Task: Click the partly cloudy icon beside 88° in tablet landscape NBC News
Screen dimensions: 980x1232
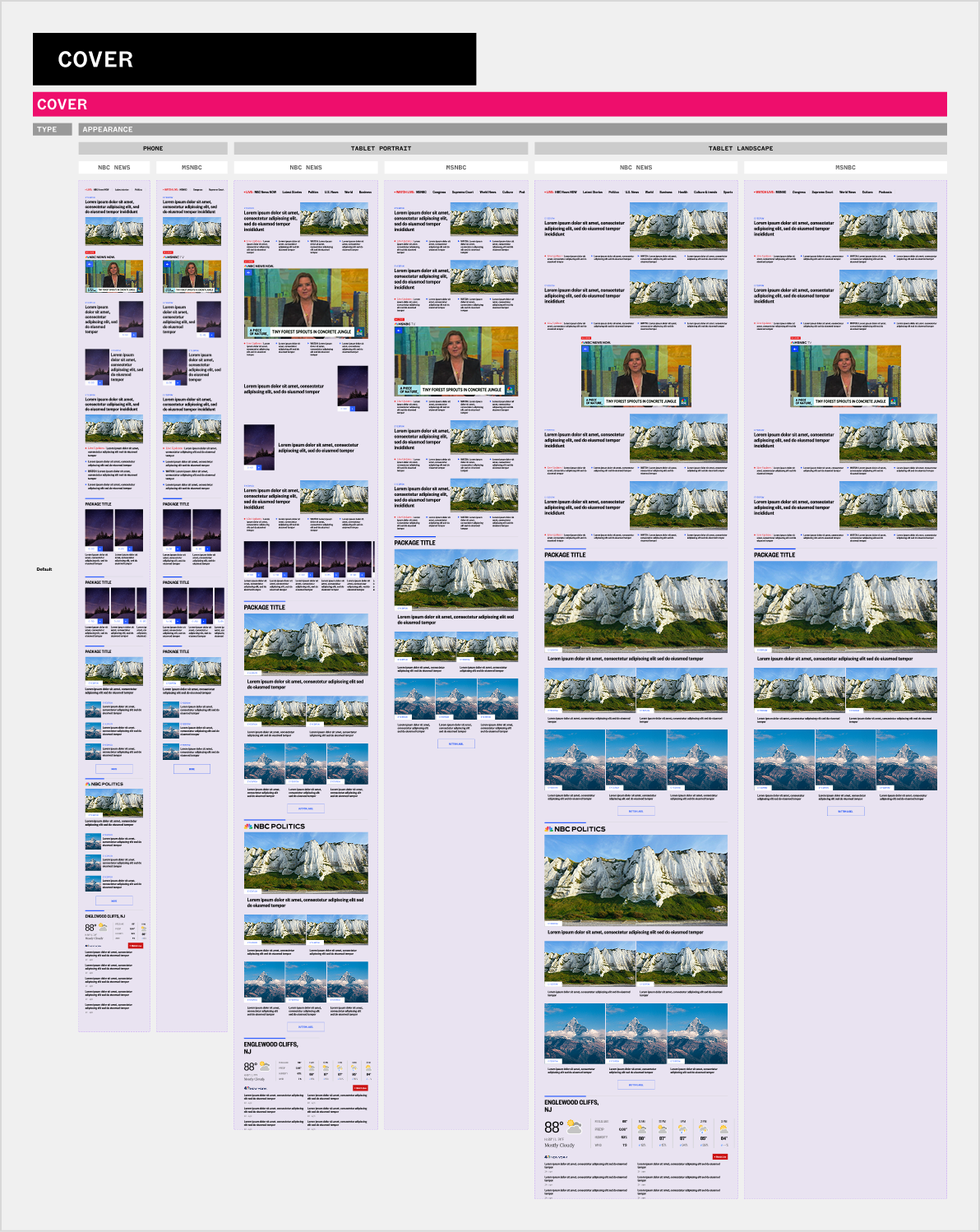Action: click(574, 1126)
